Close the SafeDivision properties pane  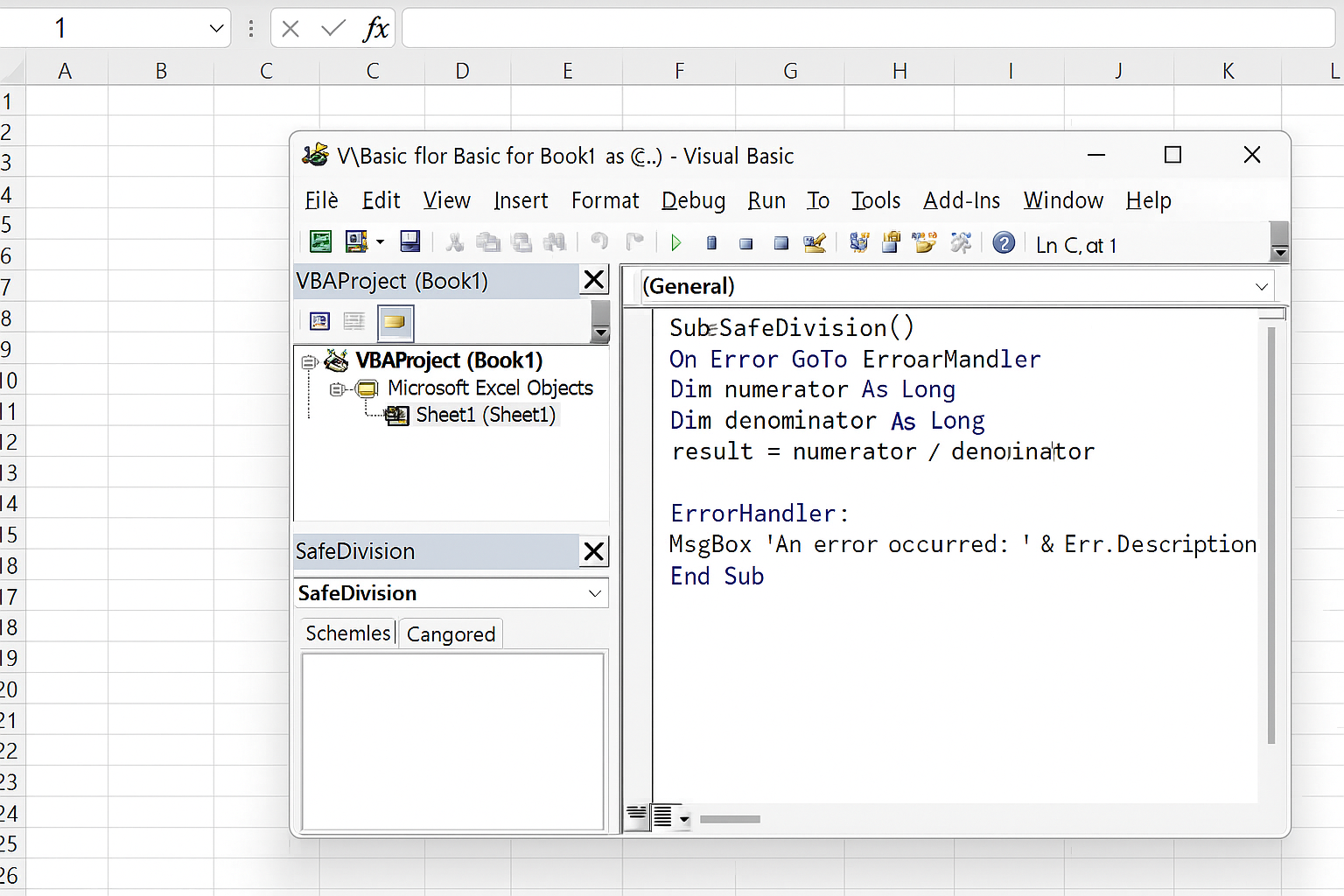594,551
